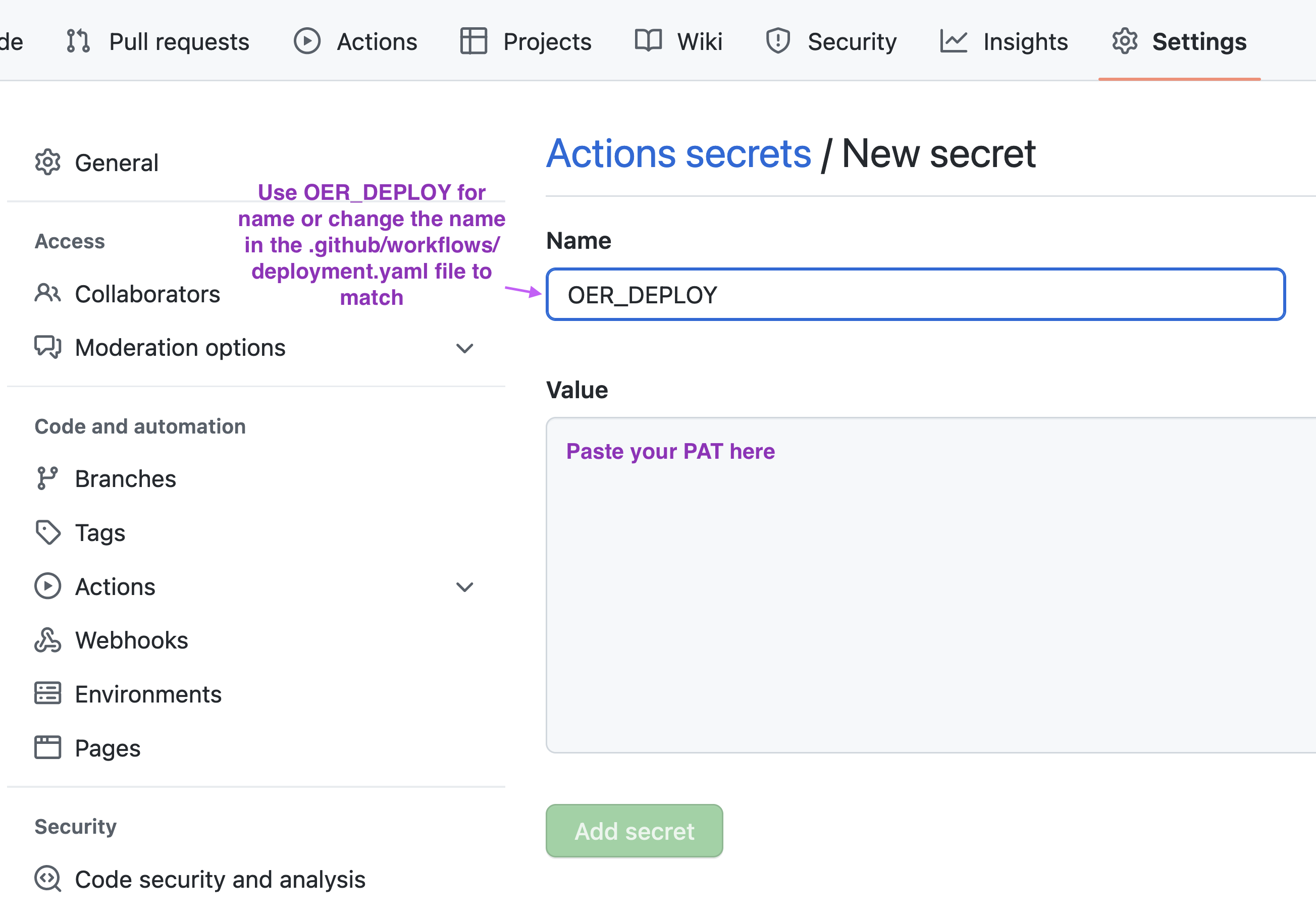Click the Tags label icon

(x=47, y=532)
